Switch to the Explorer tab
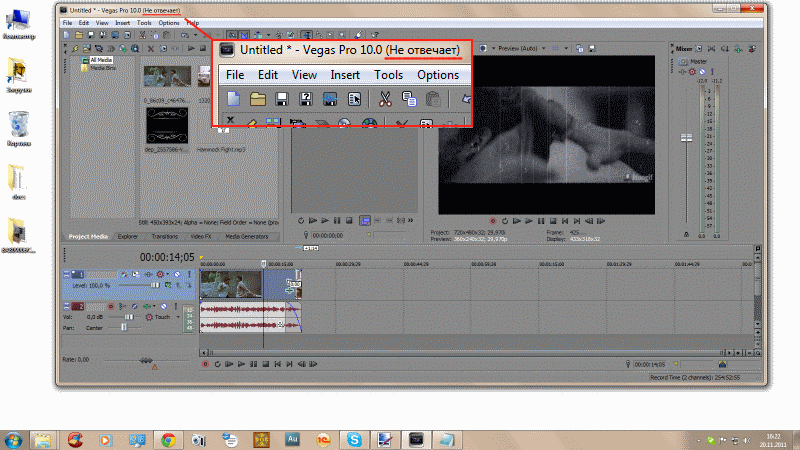This screenshot has height=450, width=800. tap(128, 236)
